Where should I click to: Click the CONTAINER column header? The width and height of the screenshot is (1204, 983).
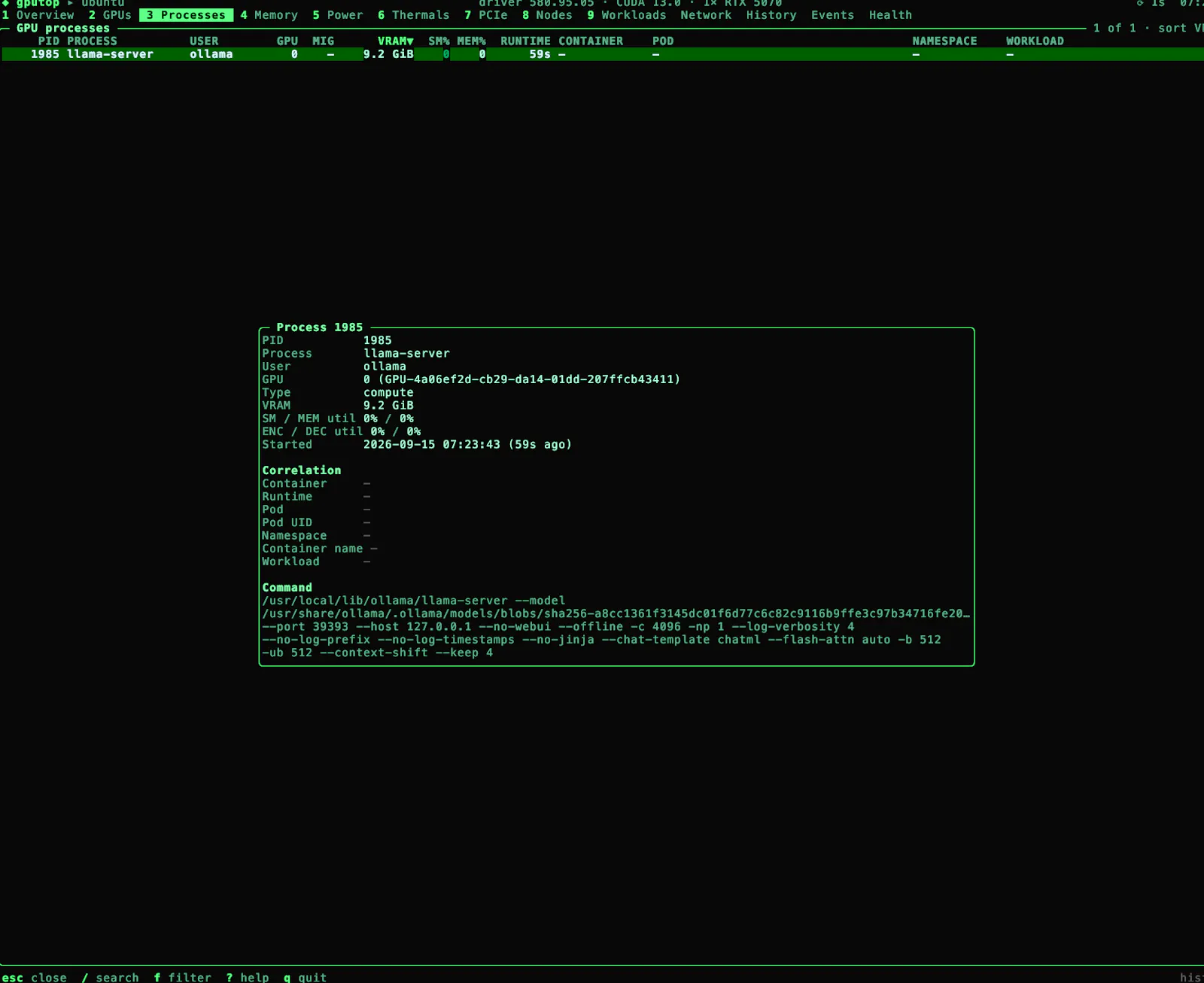591,41
